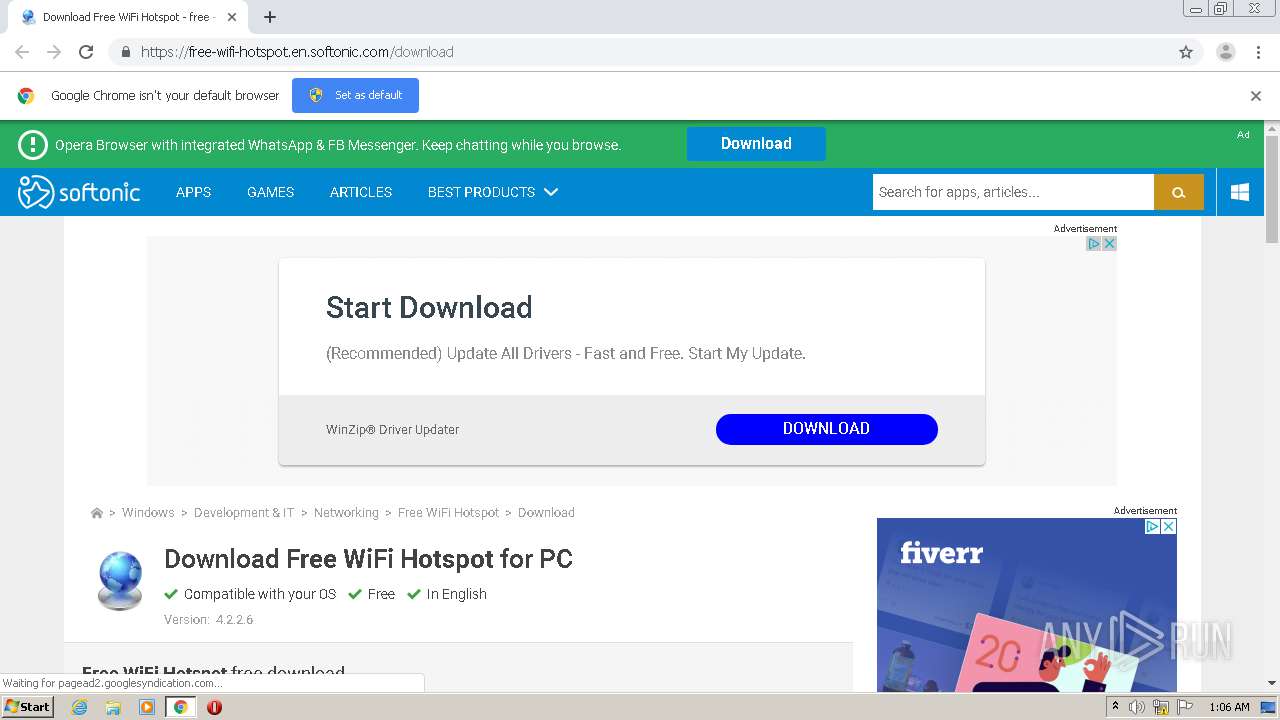Click the Version: 4.2.2.6 text
This screenshot has height=720, width=1280.
pyautogui.click(x=209, y=620)
